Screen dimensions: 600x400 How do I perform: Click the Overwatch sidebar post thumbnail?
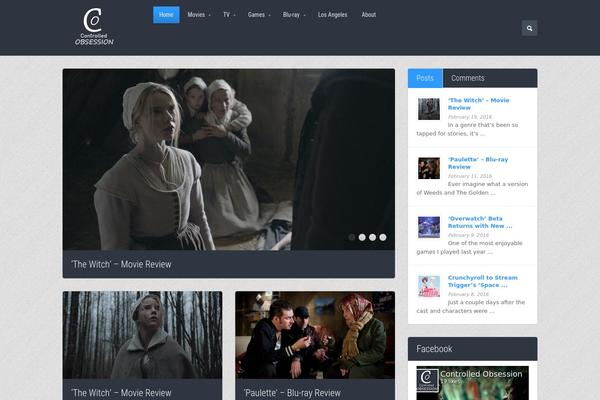point(429,227)
